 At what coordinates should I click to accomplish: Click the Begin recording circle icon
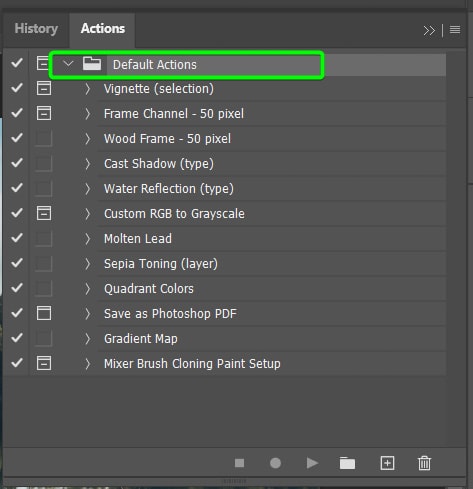point(275,463)
